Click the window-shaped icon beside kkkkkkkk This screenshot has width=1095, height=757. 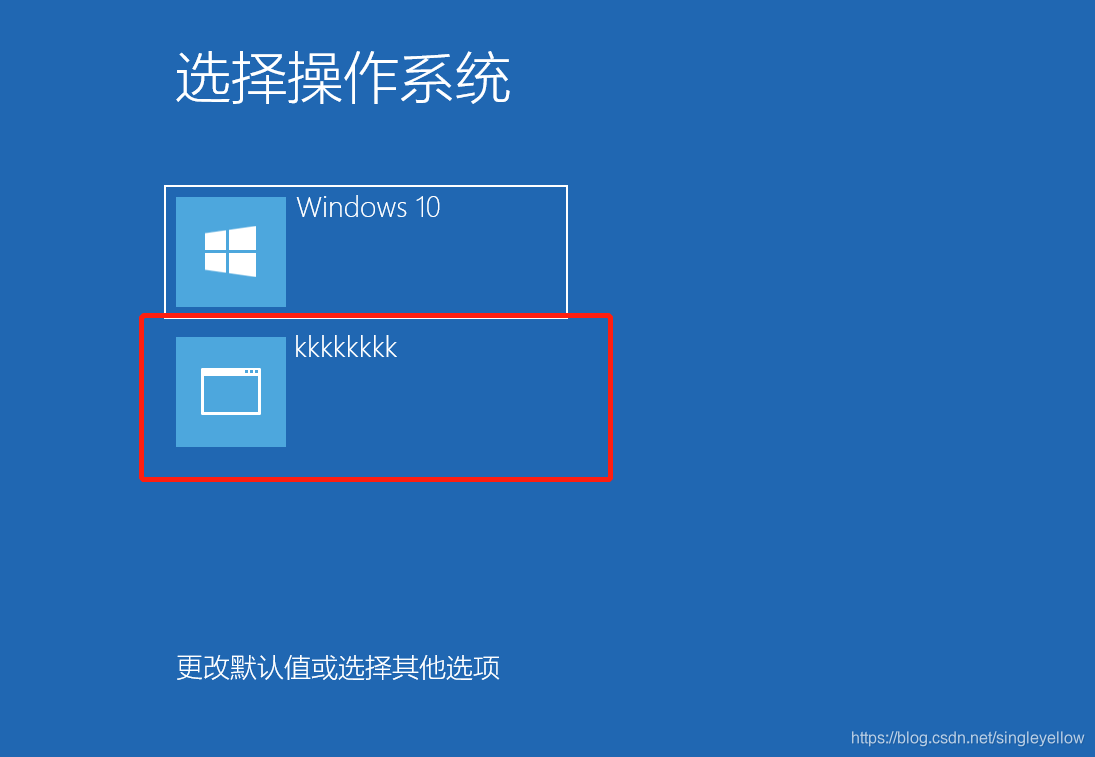tap(230, 392)
